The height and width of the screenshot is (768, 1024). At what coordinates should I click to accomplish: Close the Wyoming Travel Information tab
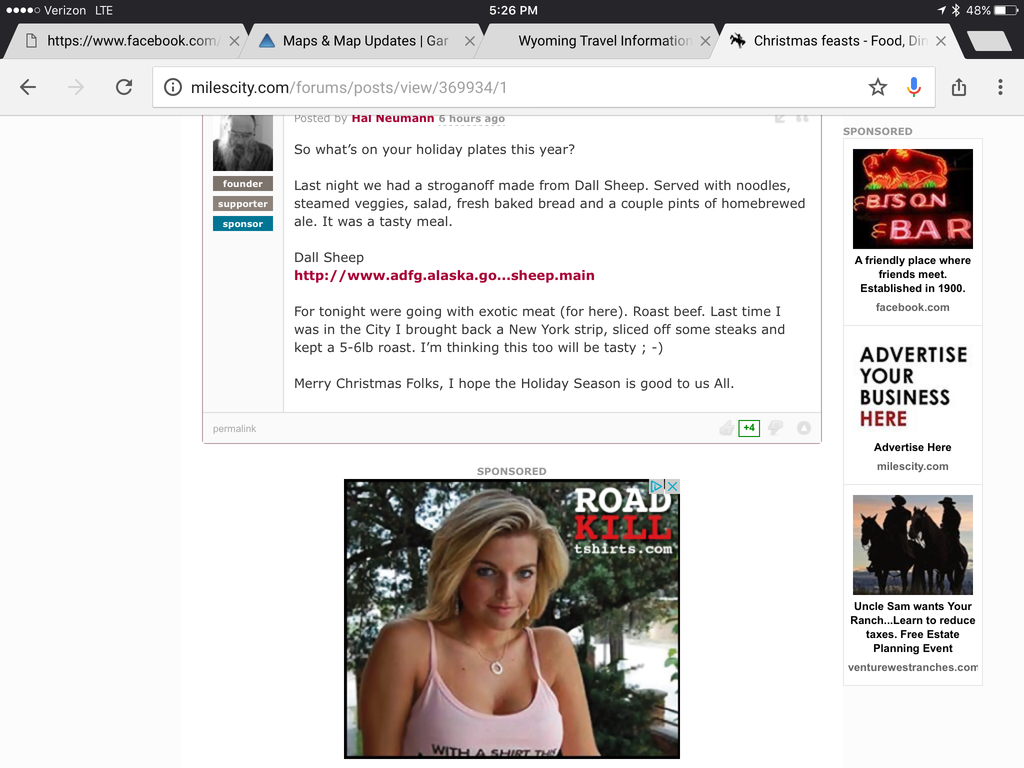705,40
